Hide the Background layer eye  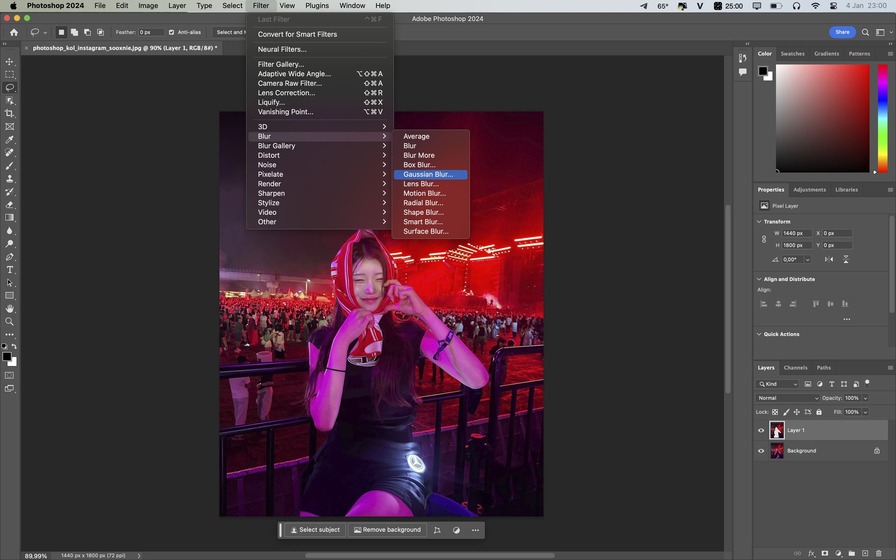click(x=761, y=451)
